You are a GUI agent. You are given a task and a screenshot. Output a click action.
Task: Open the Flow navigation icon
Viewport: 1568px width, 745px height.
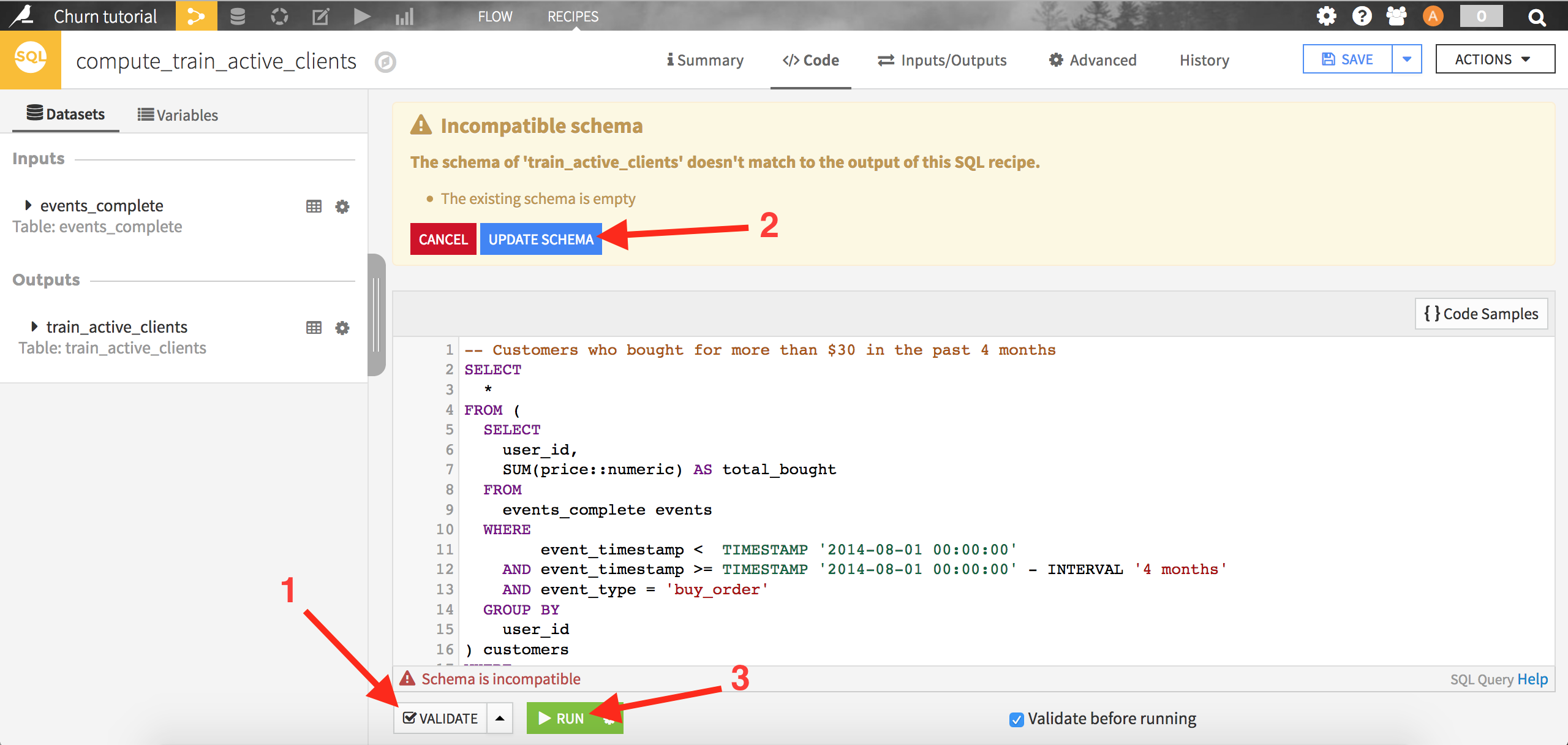pyautogui.click(x=196, y=16)
